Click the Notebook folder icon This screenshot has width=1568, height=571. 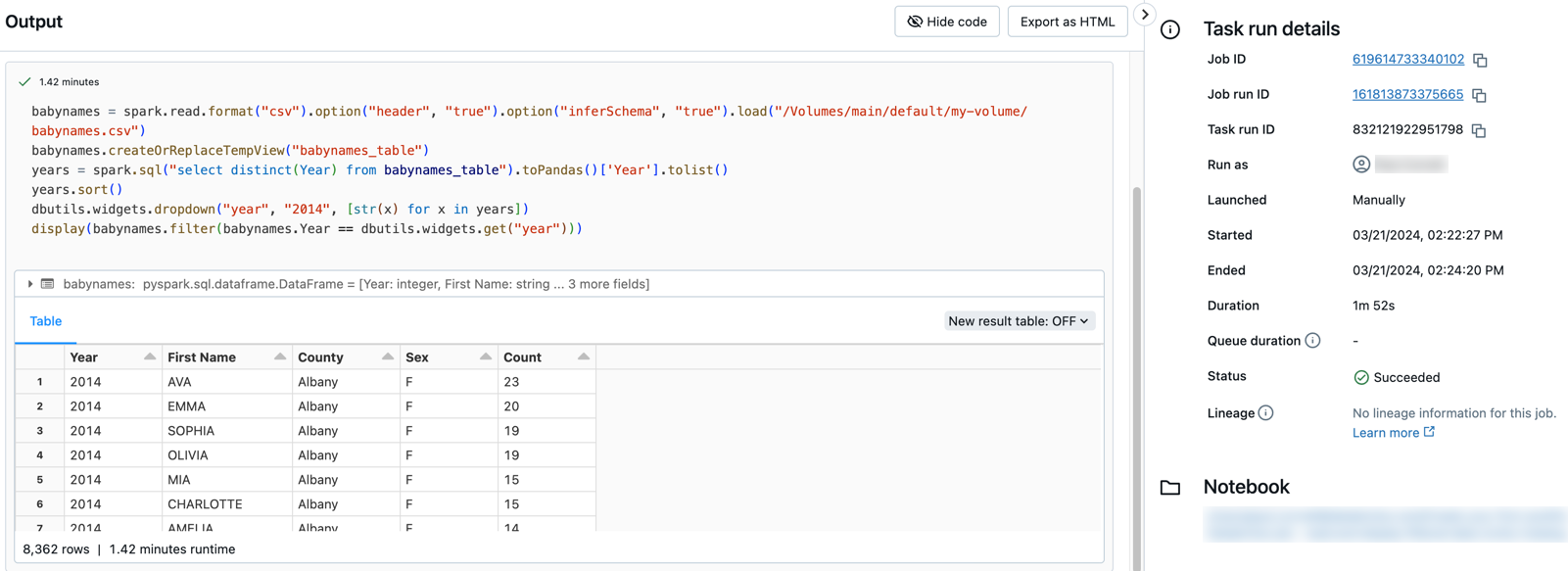(x=1170, y=488)
